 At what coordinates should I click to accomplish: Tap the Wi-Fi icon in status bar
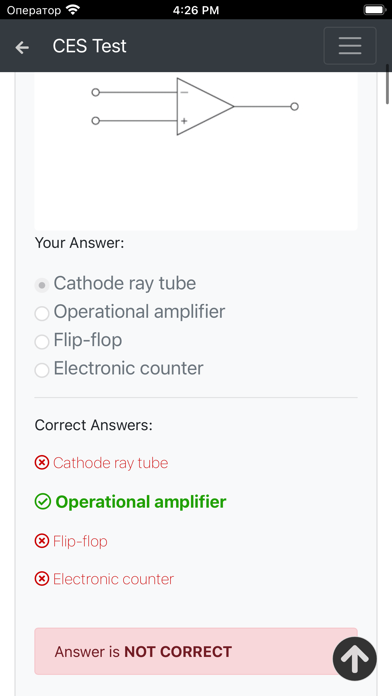pos(72,9)
